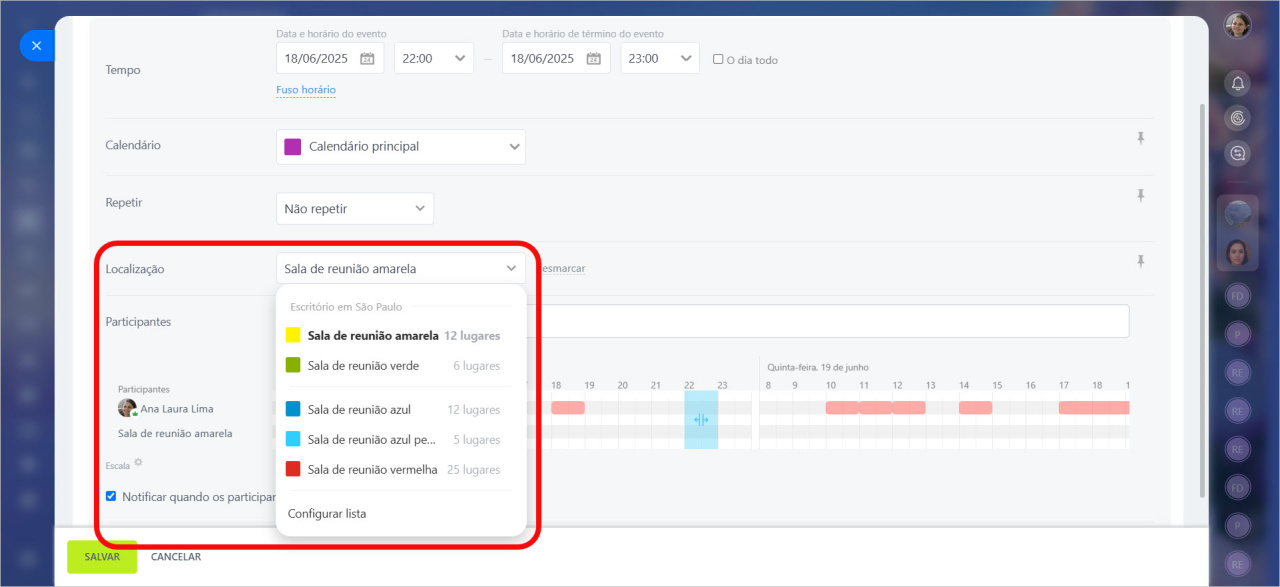Click '6 lugares' capacity text

tap(477, 366)
